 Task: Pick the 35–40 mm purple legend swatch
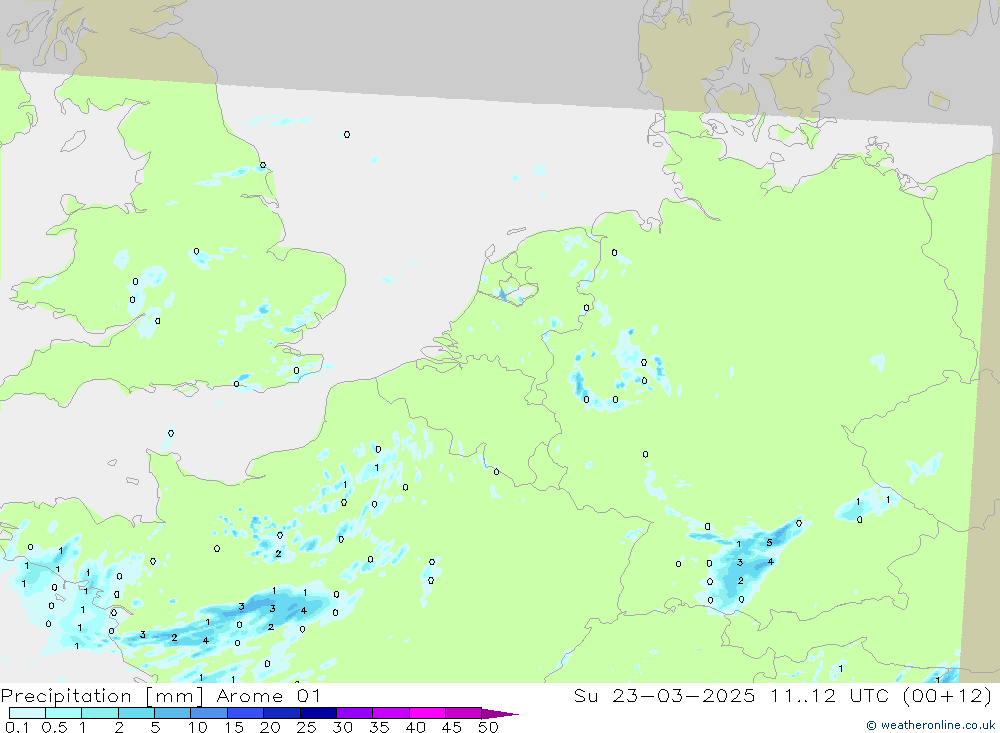click(x=391, y=713)
